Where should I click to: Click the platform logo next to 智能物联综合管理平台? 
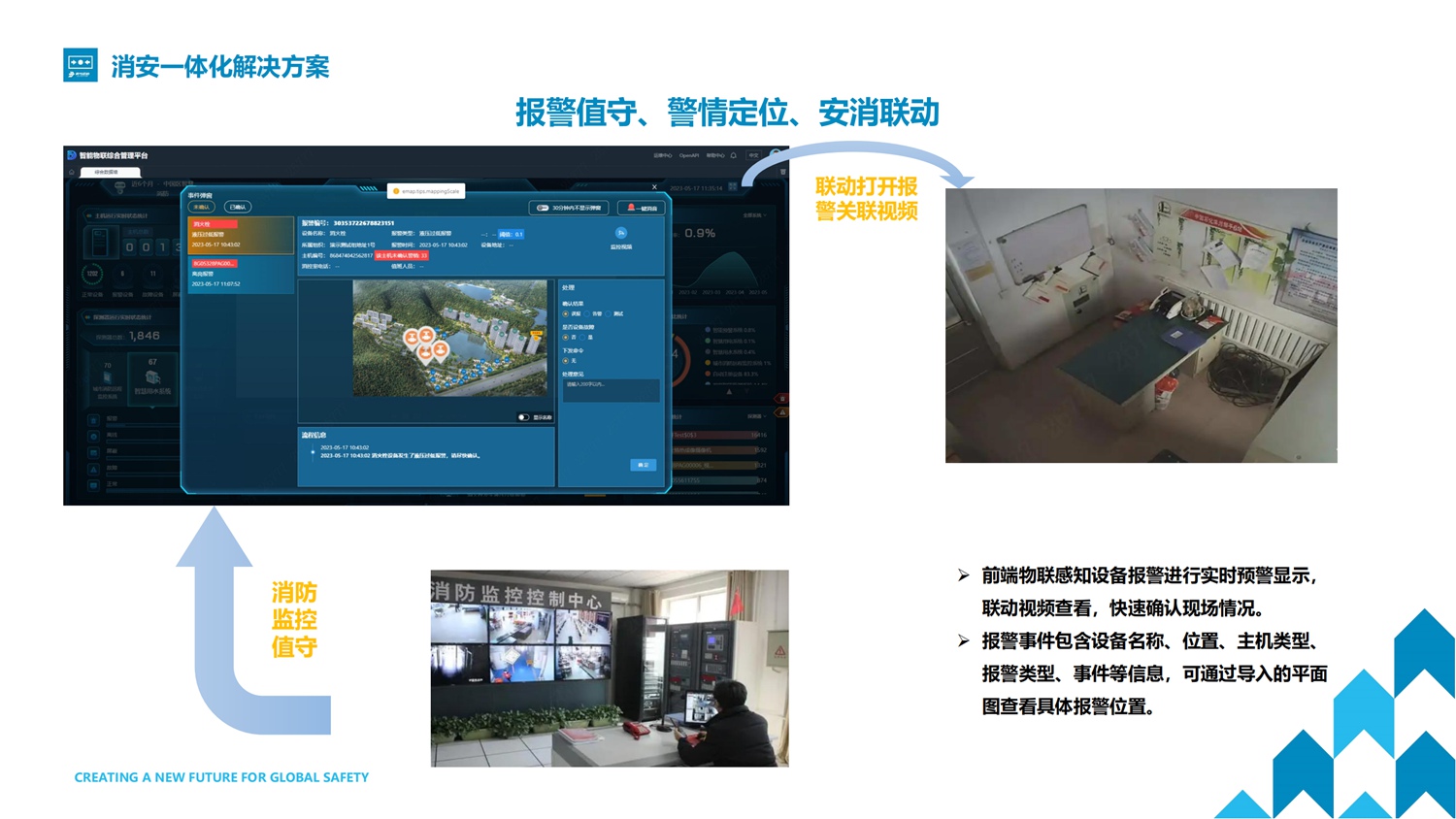(72, 155)
